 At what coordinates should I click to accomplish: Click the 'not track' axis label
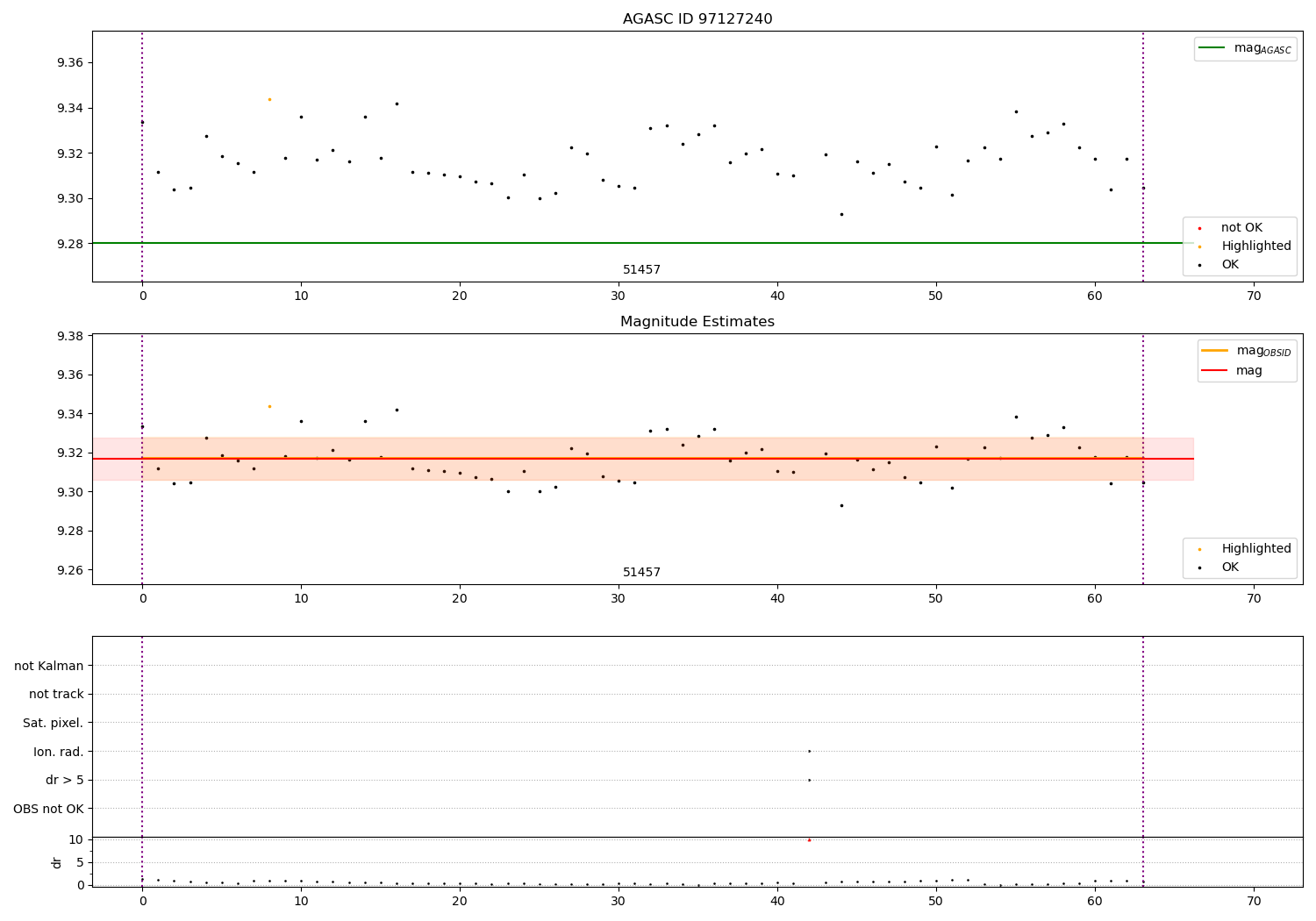pyautogui.click(x=56, y=695)
